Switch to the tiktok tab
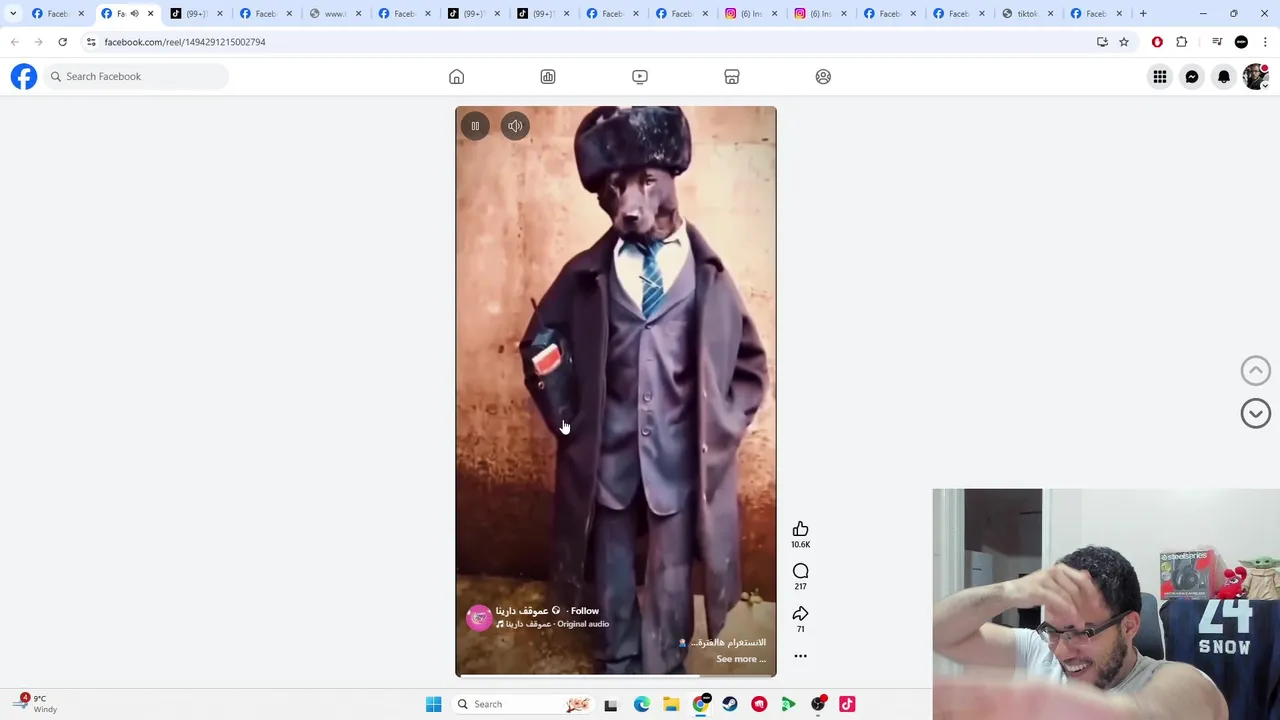The height and width of the screenshot is (720, 1280). [x=1028, y=13]
